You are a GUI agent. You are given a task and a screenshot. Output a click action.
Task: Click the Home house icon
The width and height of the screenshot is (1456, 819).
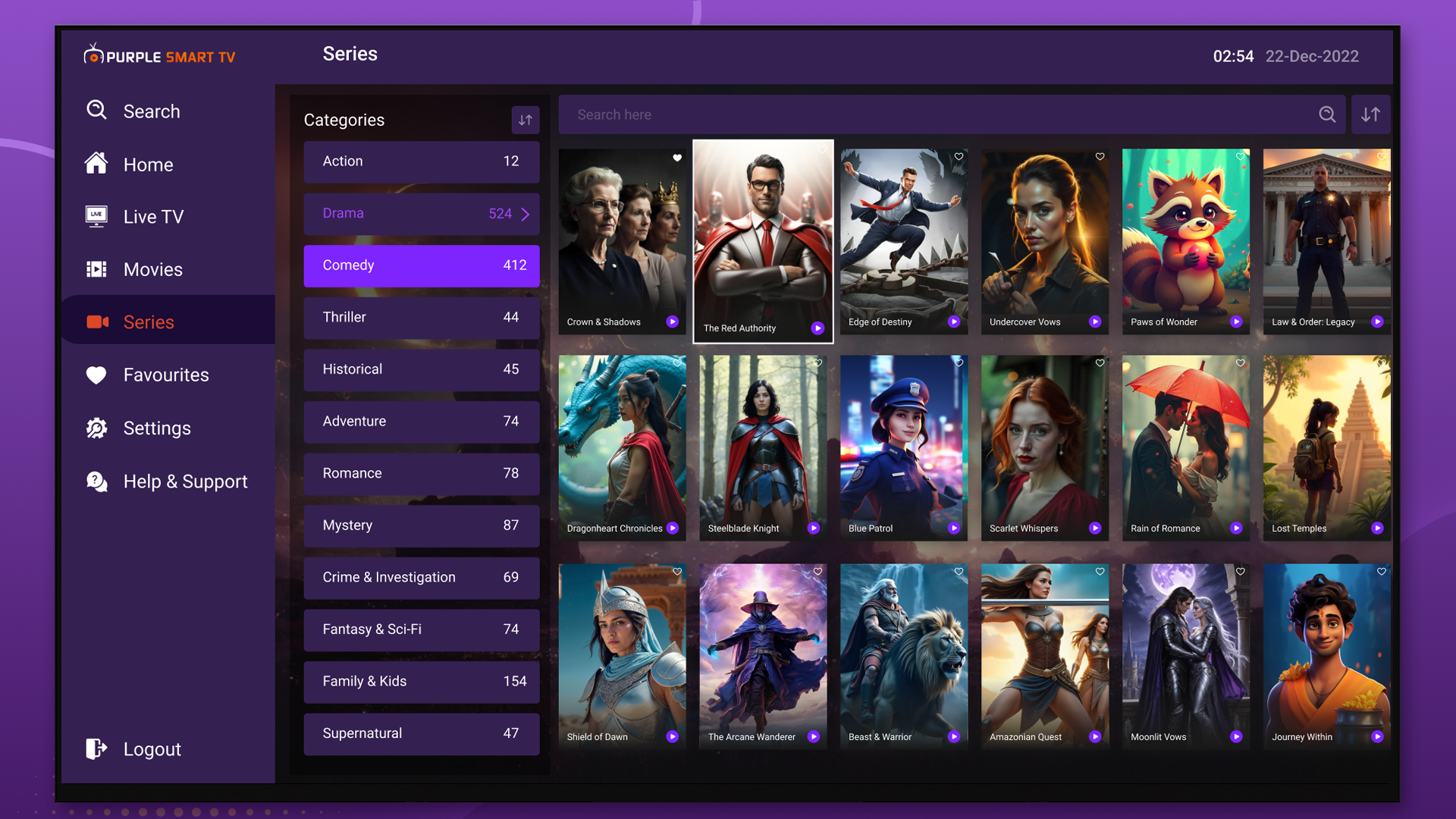[x=96, y=163]
